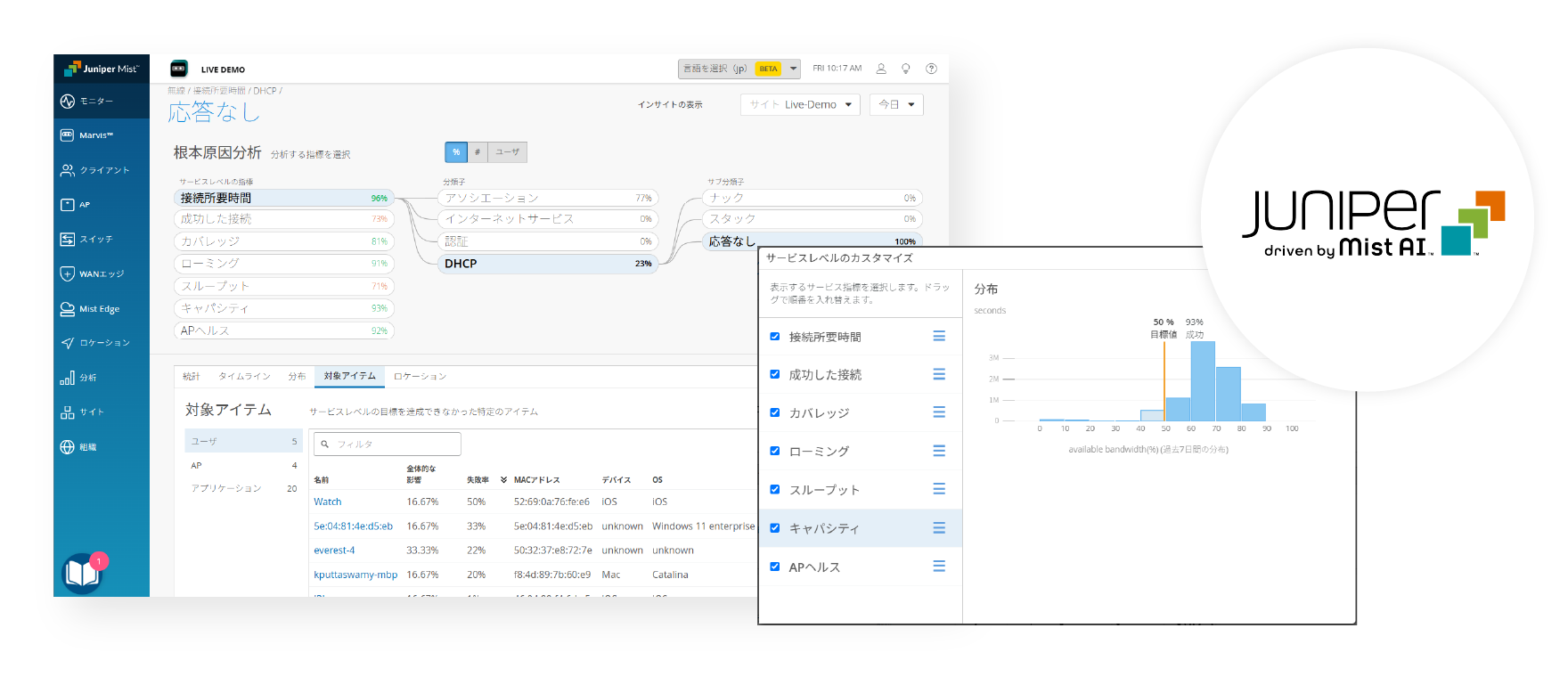This screenshot has width=1568, height=677.
Task: Click the Juniper Mist logo
Action: [x=102, y=69]
